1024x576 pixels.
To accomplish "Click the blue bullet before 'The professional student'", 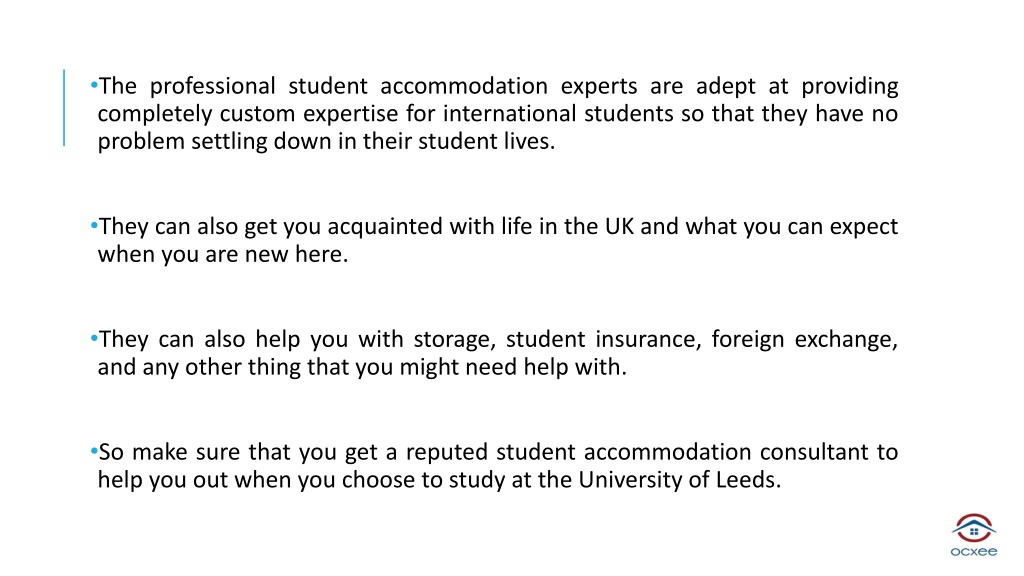I will [94, 85].
